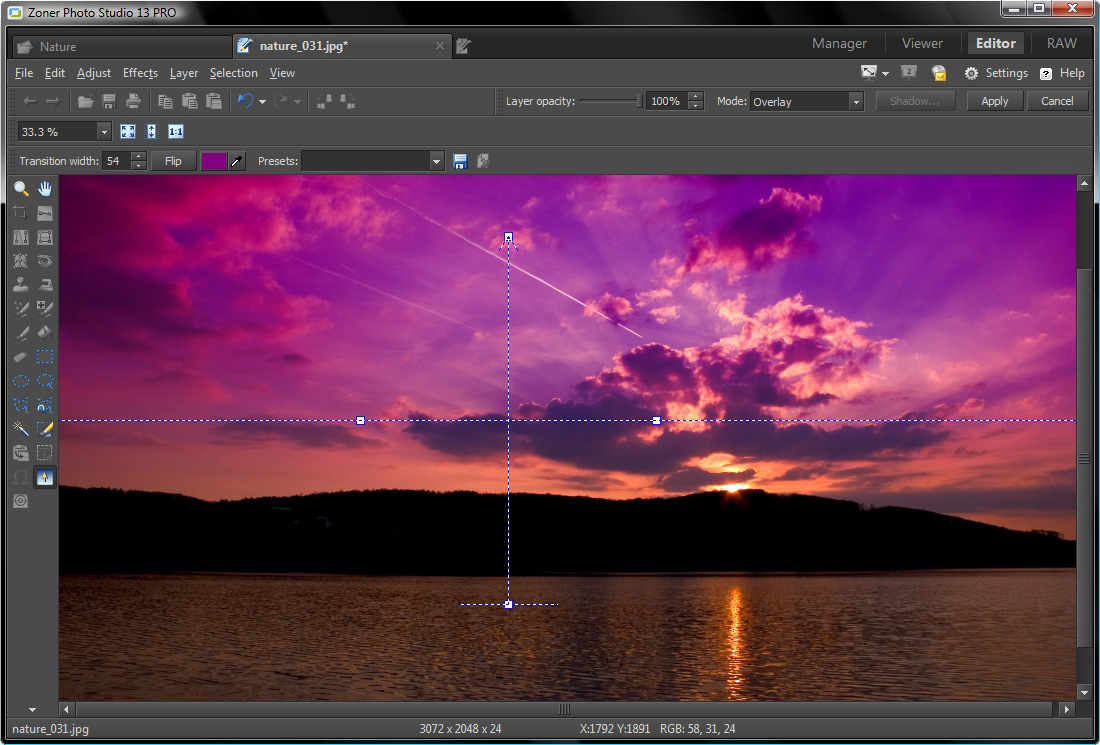Image resolution: width=1100 pixels, height=745 pixels.
Task: Click the Undo arrow icon
Action: [245, 101]
